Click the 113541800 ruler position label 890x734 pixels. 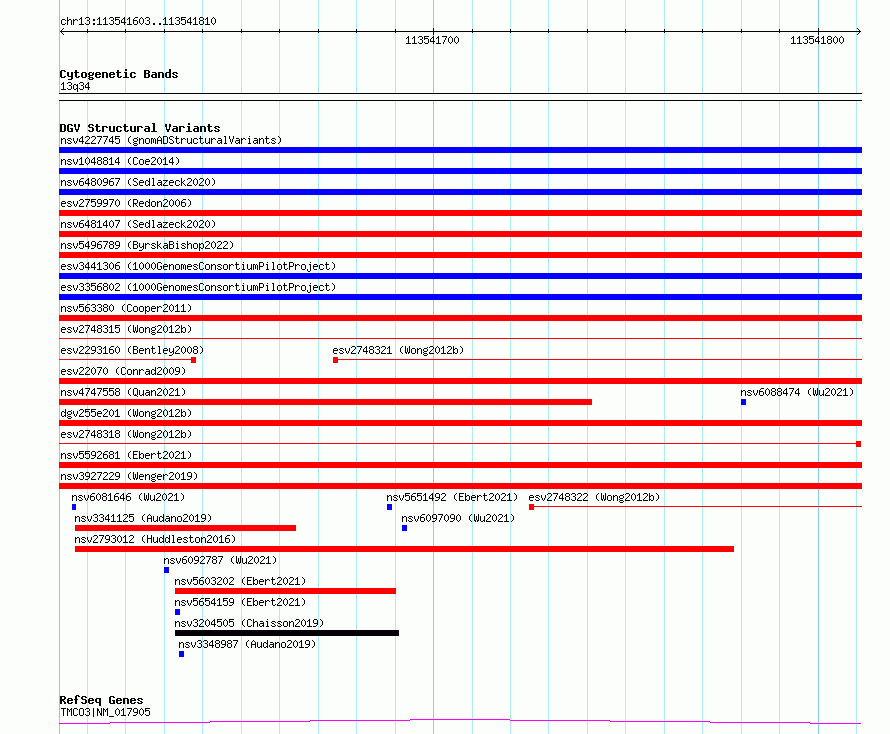point(817,40)
